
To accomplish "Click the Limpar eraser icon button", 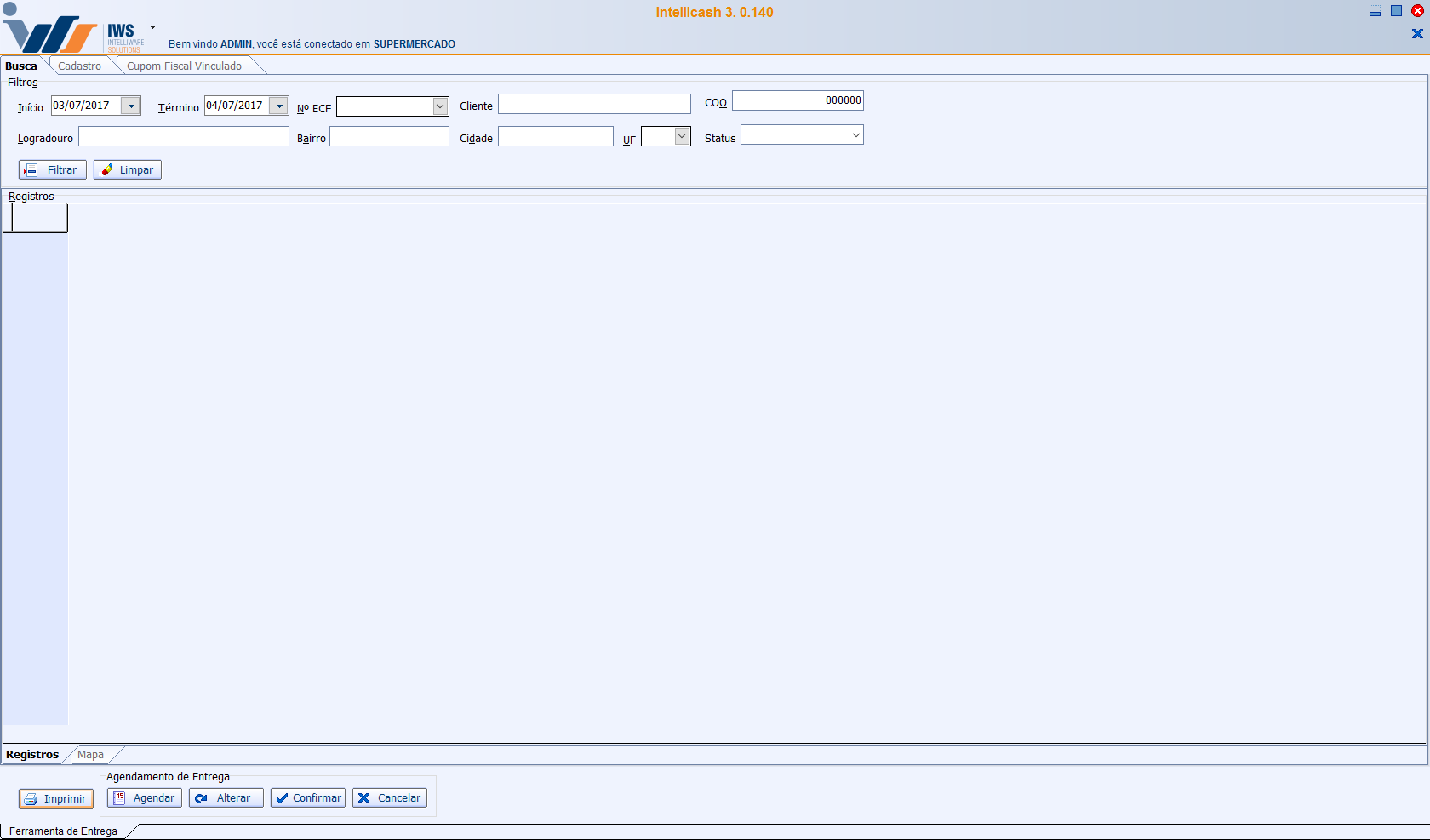I will [x=108, y=170].
